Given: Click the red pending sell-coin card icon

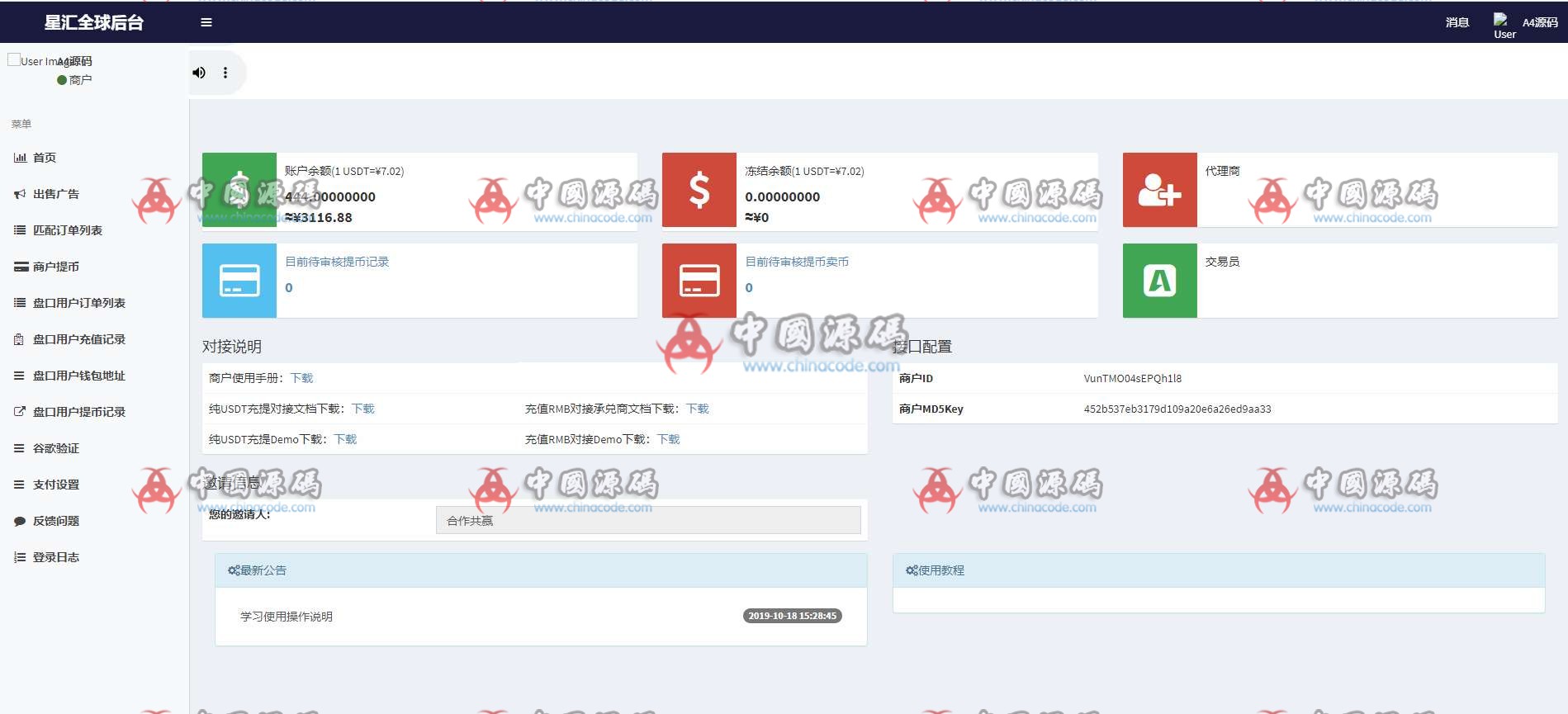Looking at the screenshot, I should point(699,281).
